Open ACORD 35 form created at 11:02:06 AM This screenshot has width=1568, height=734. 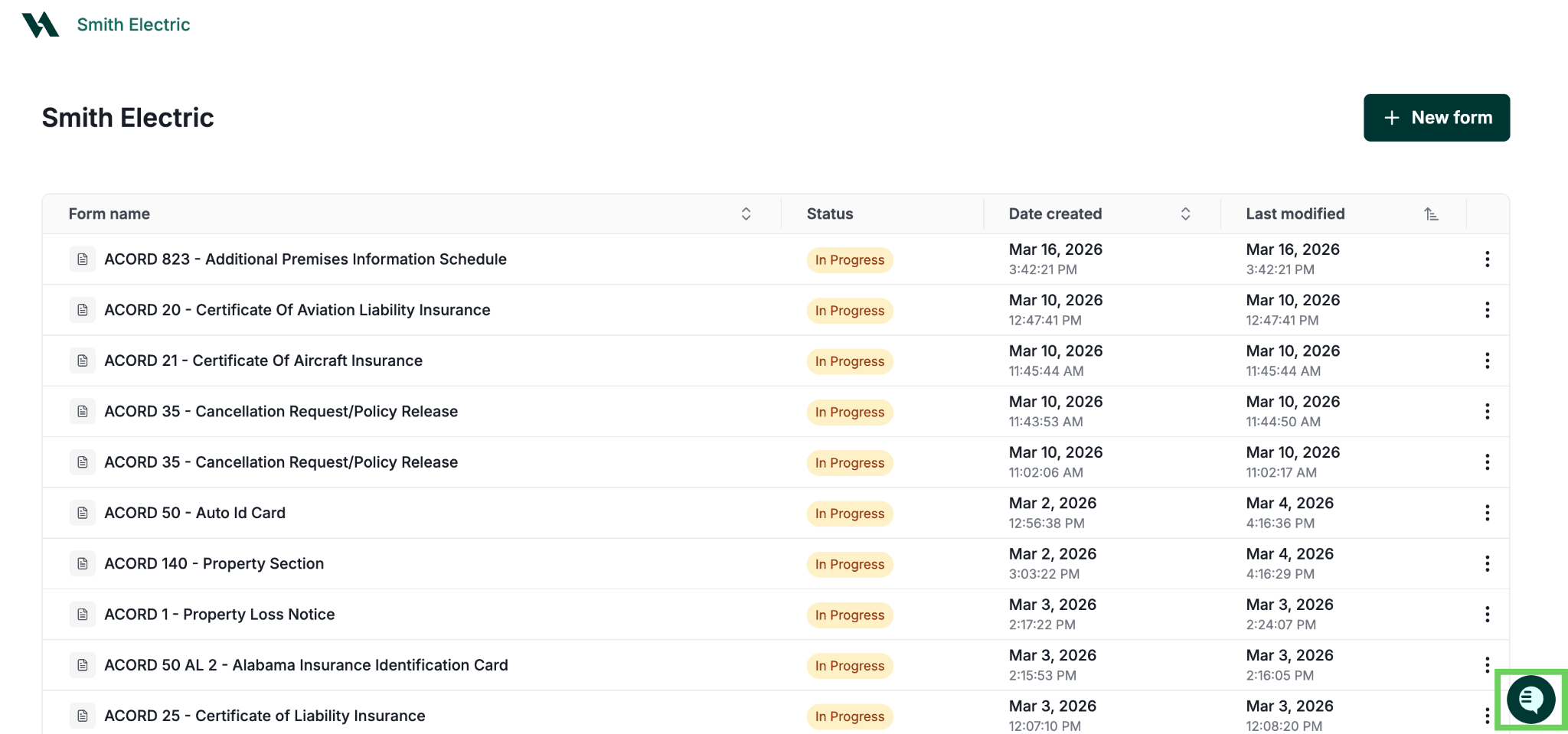pos(281,462)
